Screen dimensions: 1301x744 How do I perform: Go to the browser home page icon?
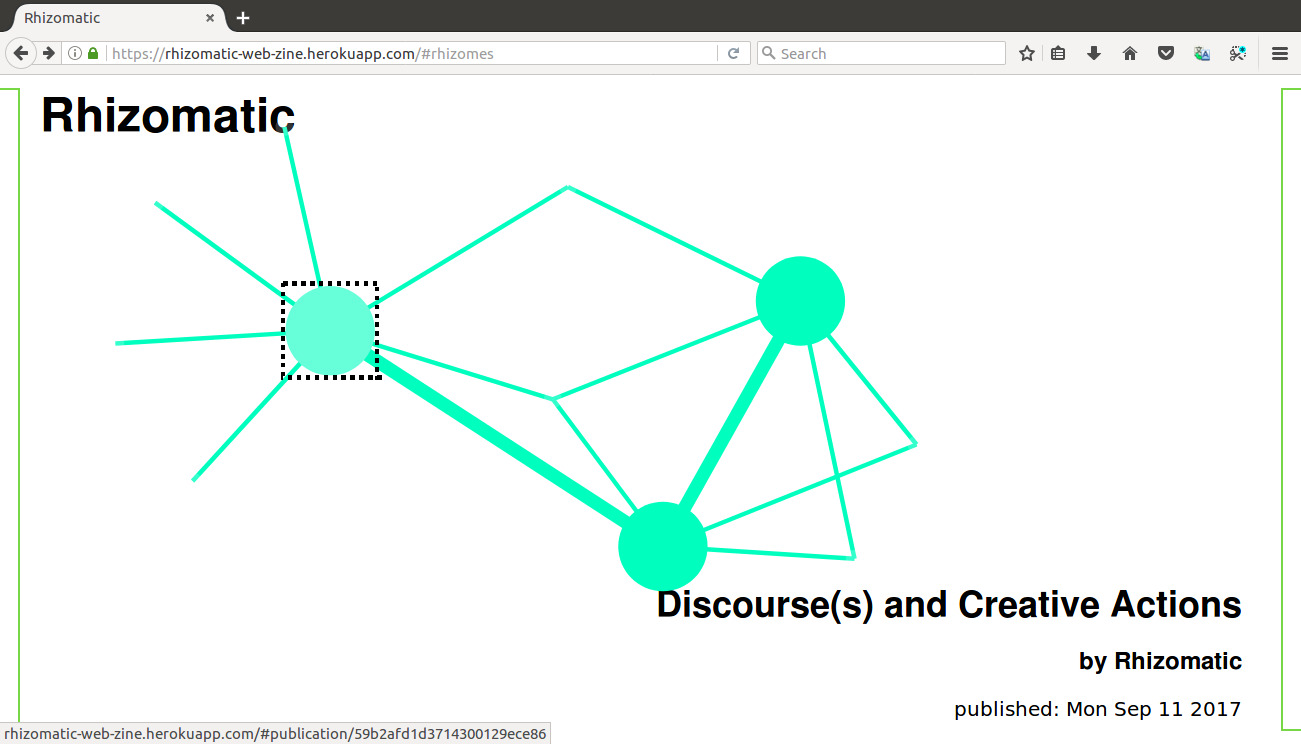tap(1130, 54)
